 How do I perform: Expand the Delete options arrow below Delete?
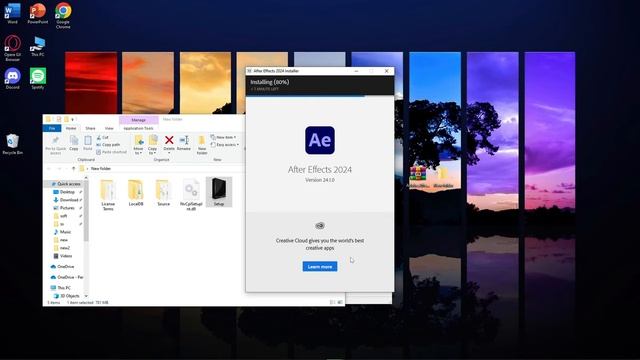coord(169,153)
